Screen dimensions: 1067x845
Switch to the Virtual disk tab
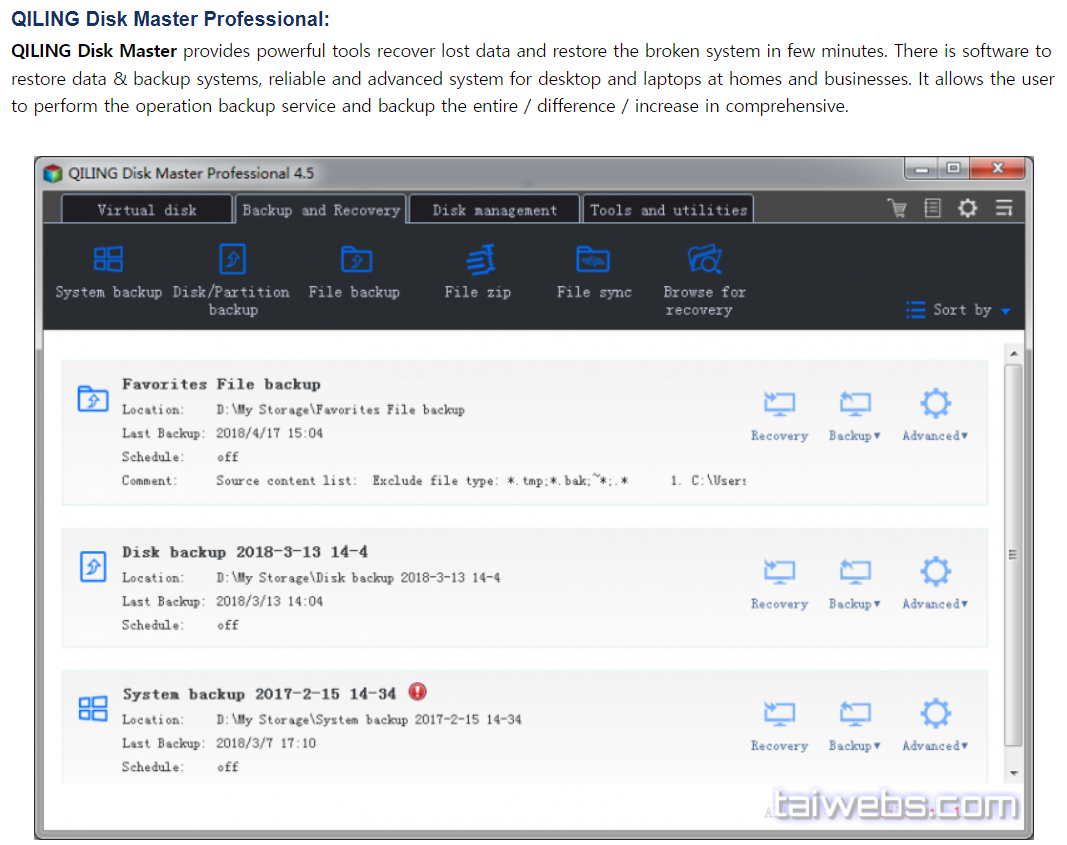tap(147, 210)
